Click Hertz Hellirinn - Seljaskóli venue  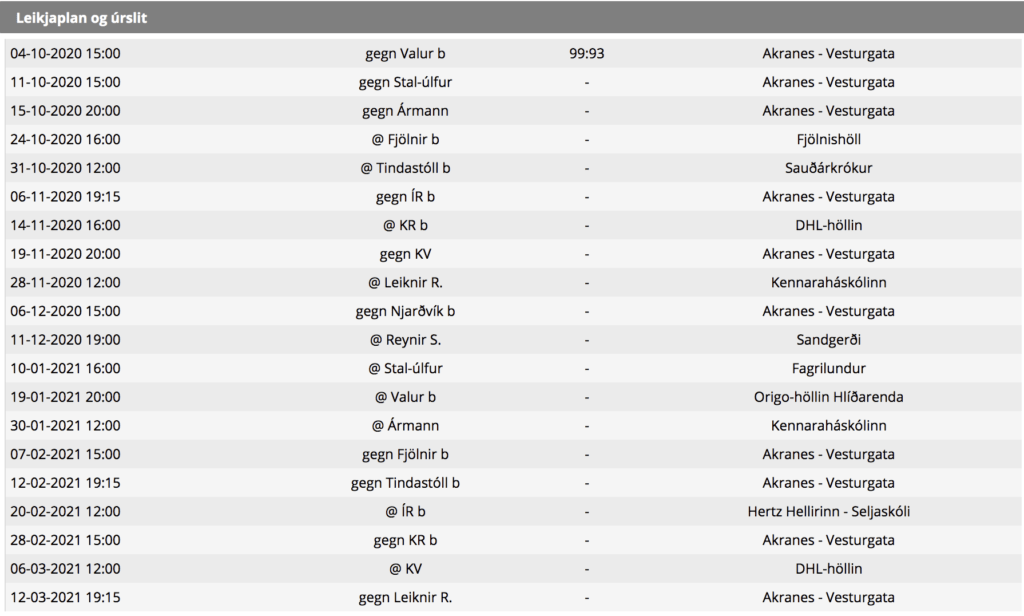(828, 511)
